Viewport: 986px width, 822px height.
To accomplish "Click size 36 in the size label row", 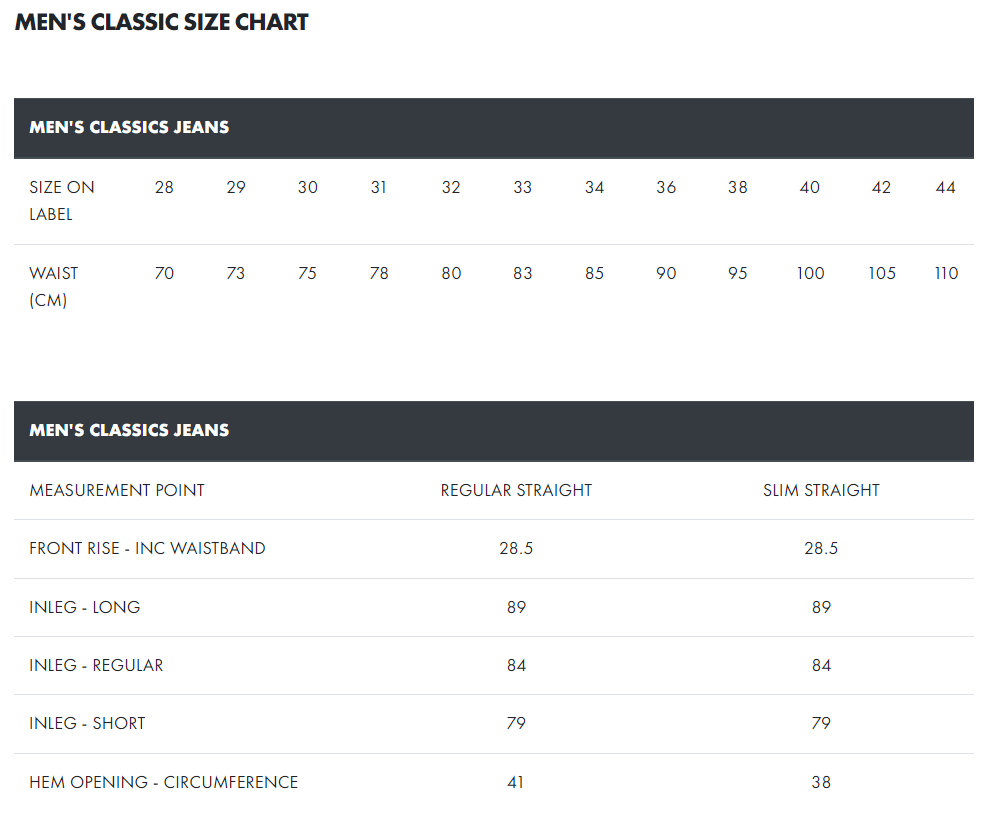I will coord(666,187).
